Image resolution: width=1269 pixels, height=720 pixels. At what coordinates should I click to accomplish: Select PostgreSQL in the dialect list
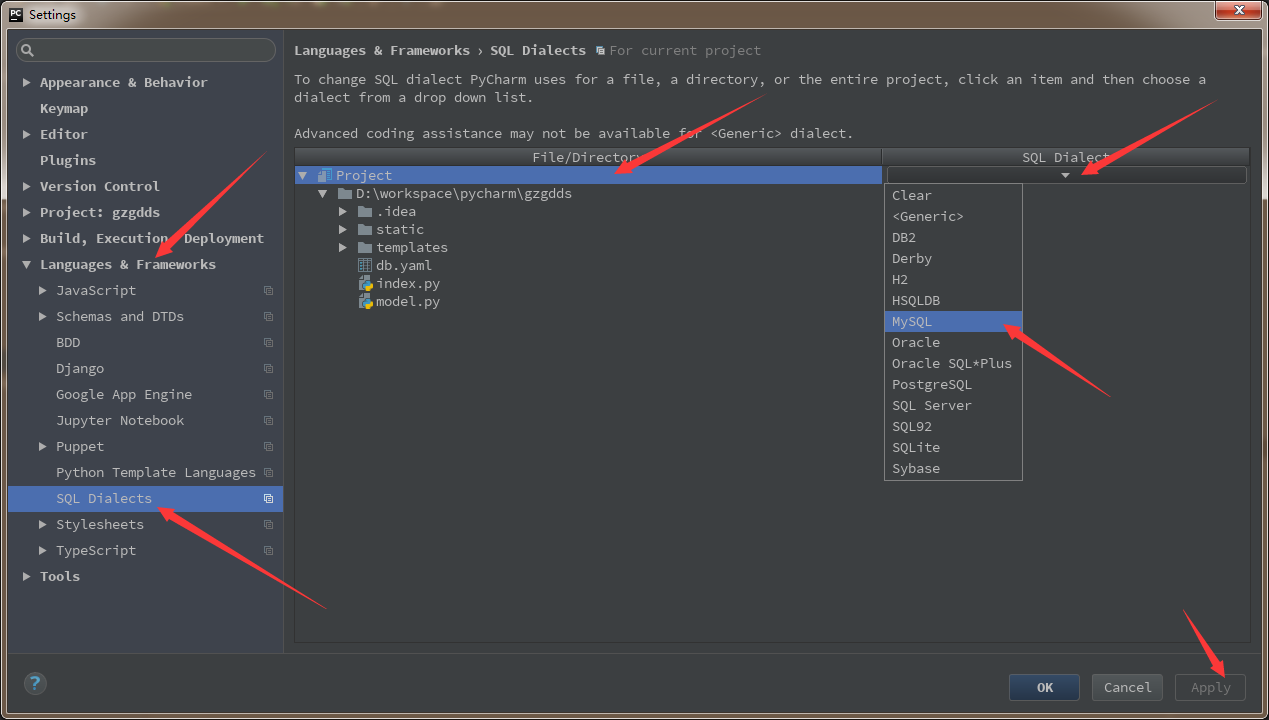tap(932, 385)
